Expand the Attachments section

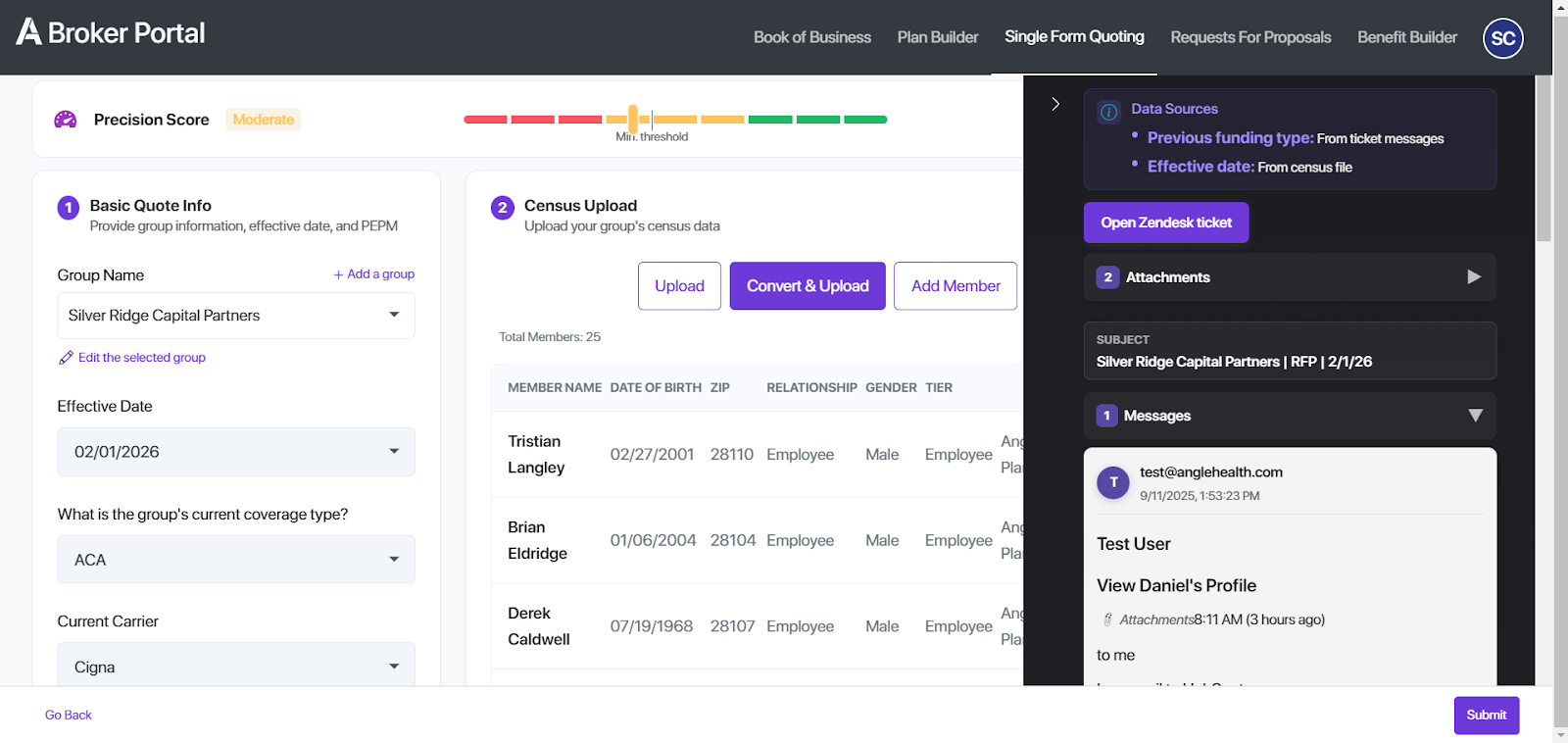click(x=1474, y=277)
